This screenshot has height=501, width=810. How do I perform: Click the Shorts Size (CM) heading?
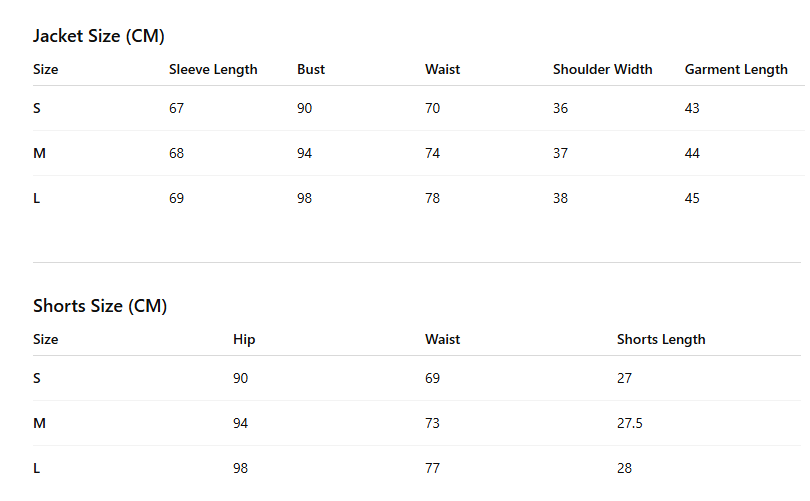pos(100,306)
